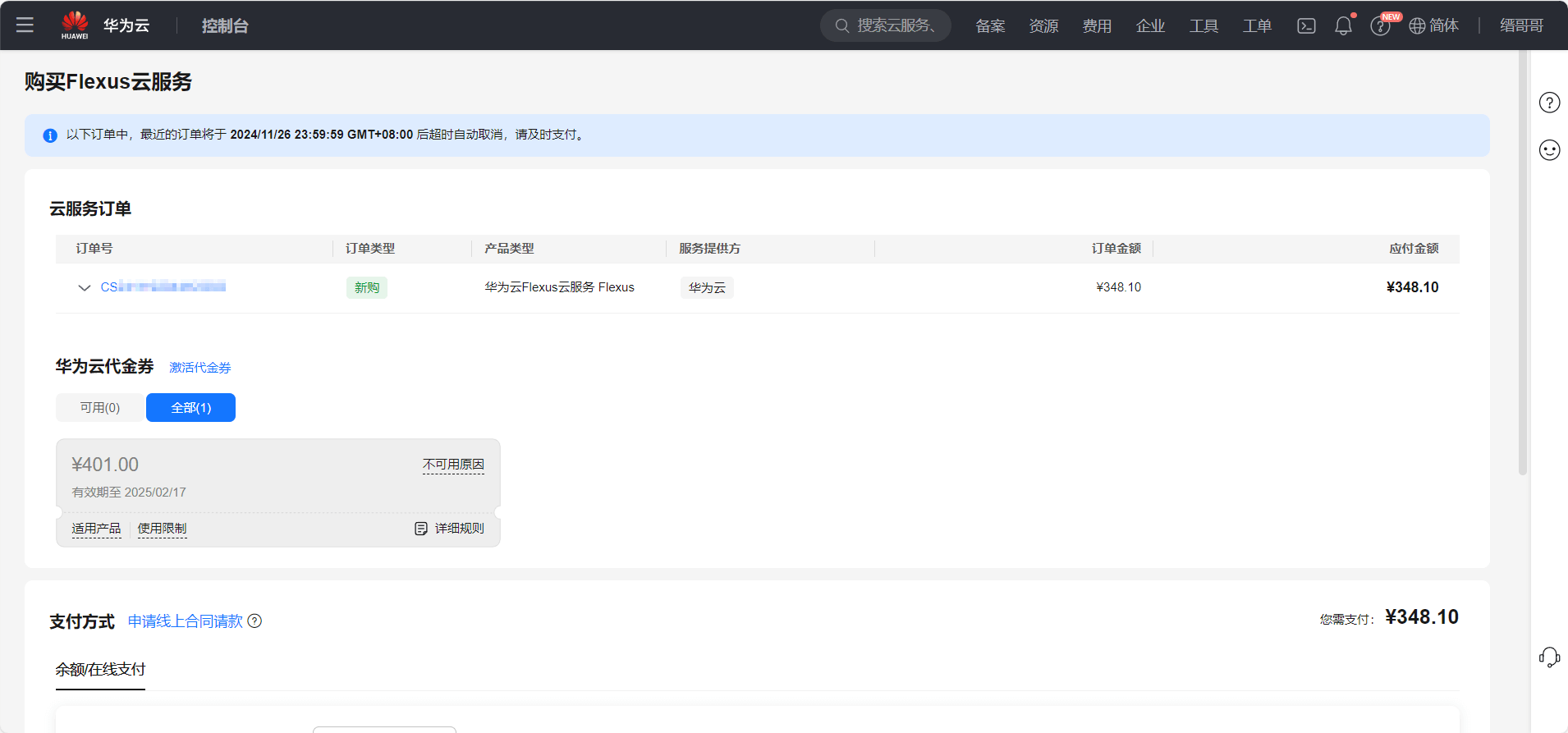The height and width of the screenshot is (733, 1568).
Task: Open the hamburger navigation menu
Action: tap(25, 25)
